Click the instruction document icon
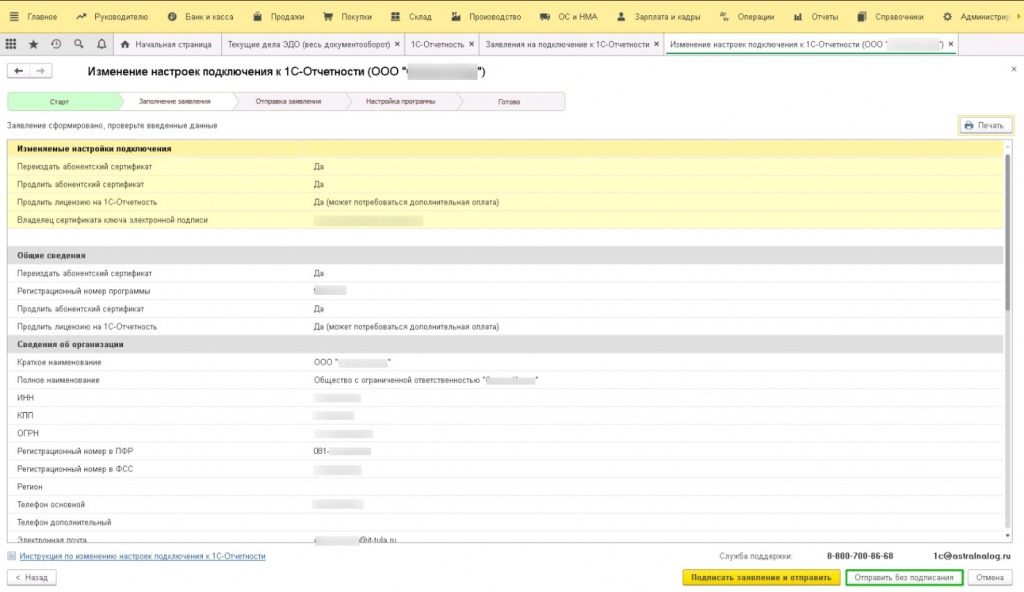Screen dimensions: 1024x592 (x=12, y=556)
